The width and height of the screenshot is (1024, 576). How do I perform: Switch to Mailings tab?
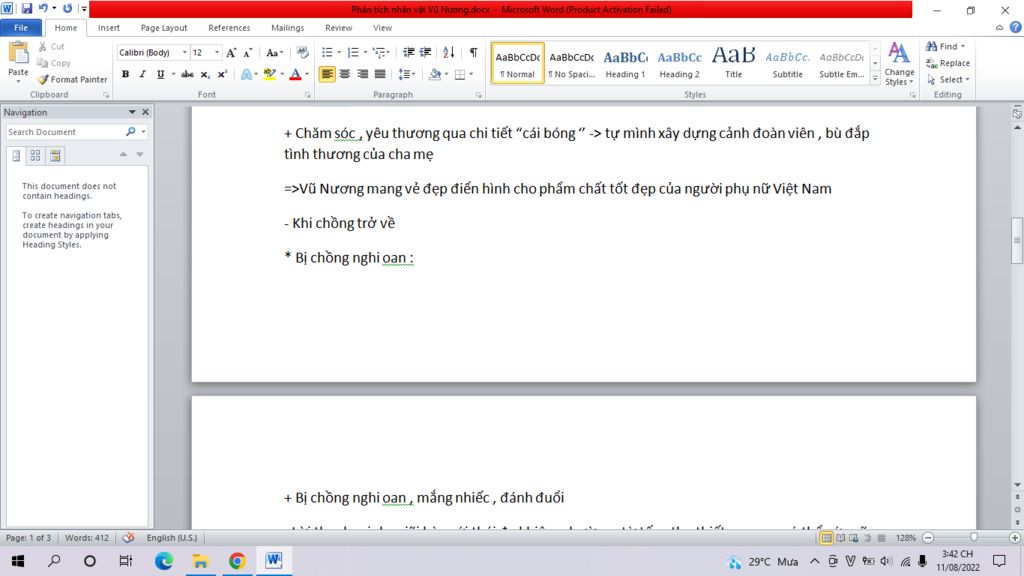point(287,27)
